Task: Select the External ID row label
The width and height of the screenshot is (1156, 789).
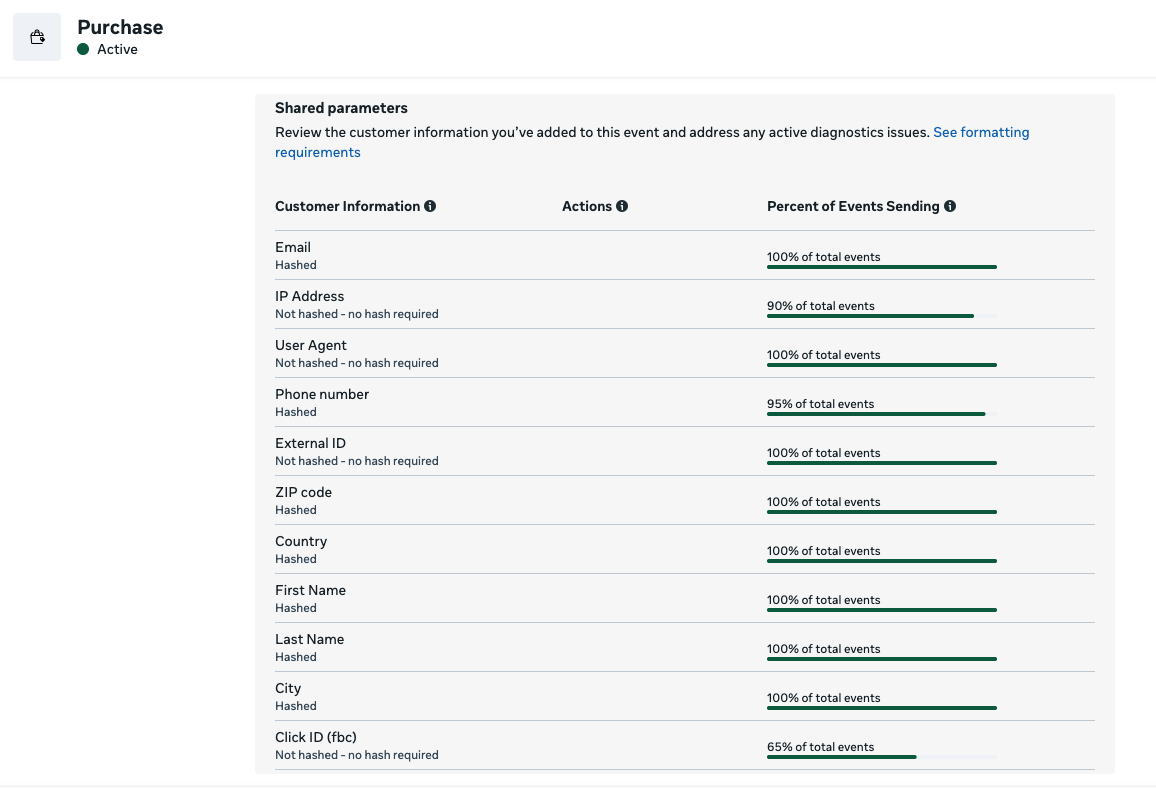Action: [x=310, y=443]
